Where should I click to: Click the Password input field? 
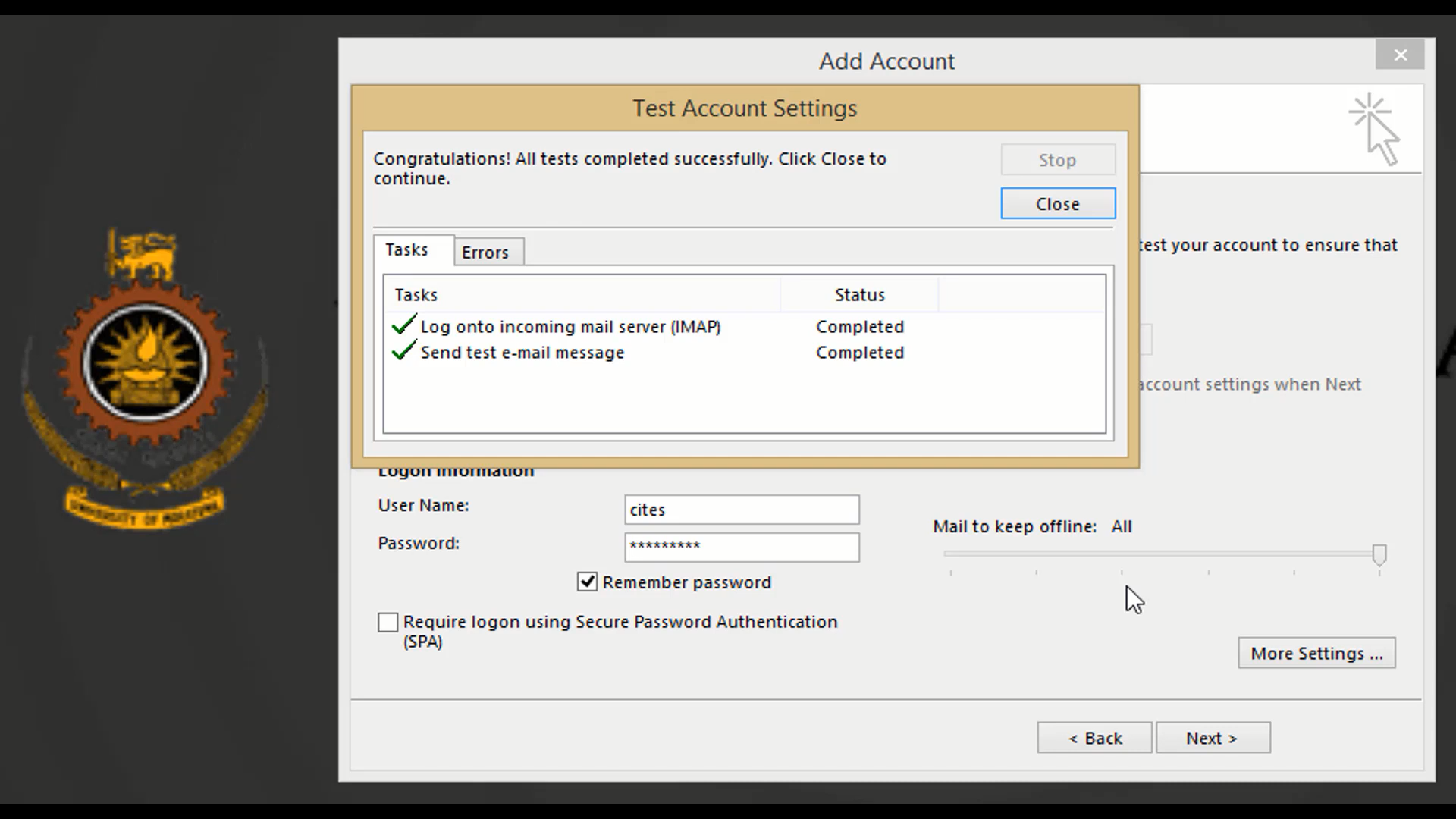(x=742, y=547)
